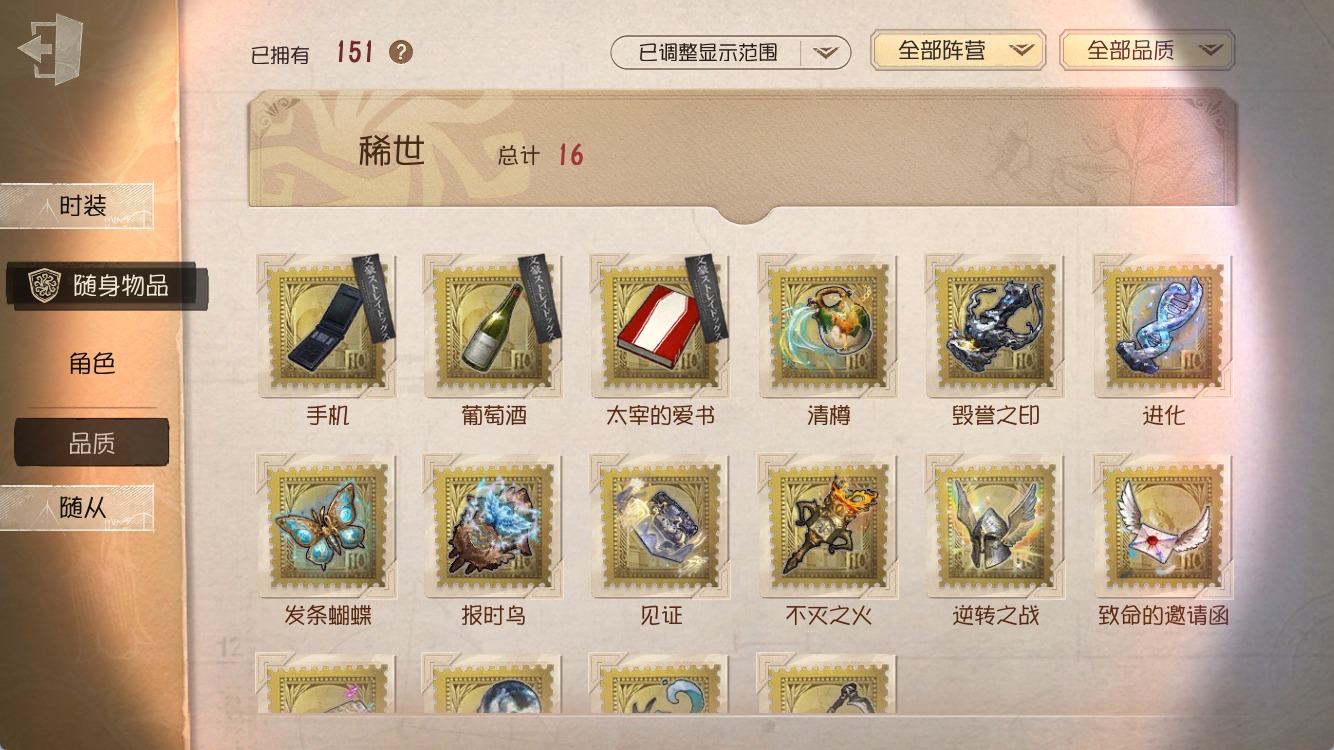
Task: Open the 已调整显示范围 dropdown
Action: point(730,52)
